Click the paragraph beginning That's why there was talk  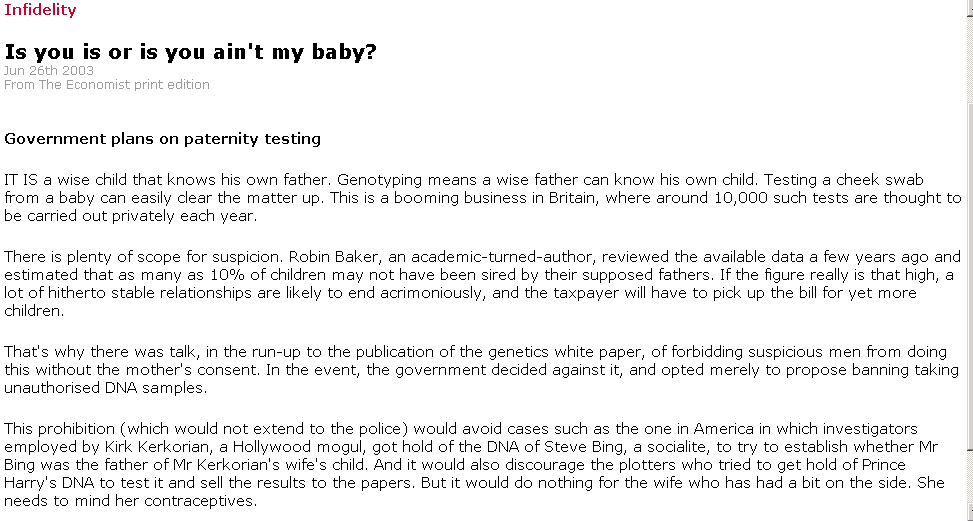point(482,370)
